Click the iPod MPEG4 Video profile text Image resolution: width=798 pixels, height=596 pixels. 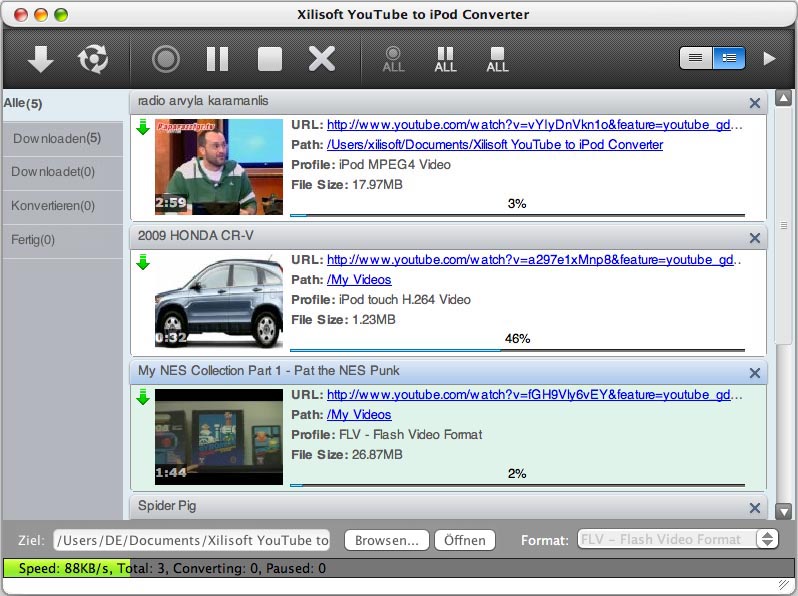click(395, 165)
